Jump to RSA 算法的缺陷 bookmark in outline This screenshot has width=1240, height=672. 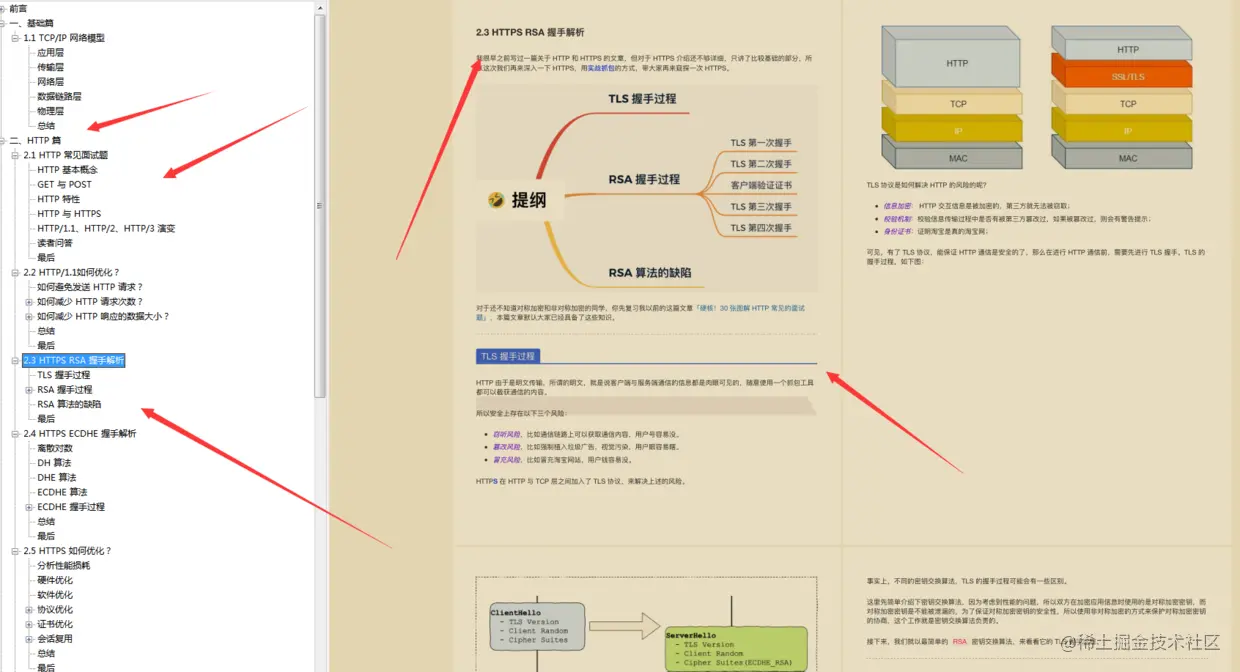69,404
